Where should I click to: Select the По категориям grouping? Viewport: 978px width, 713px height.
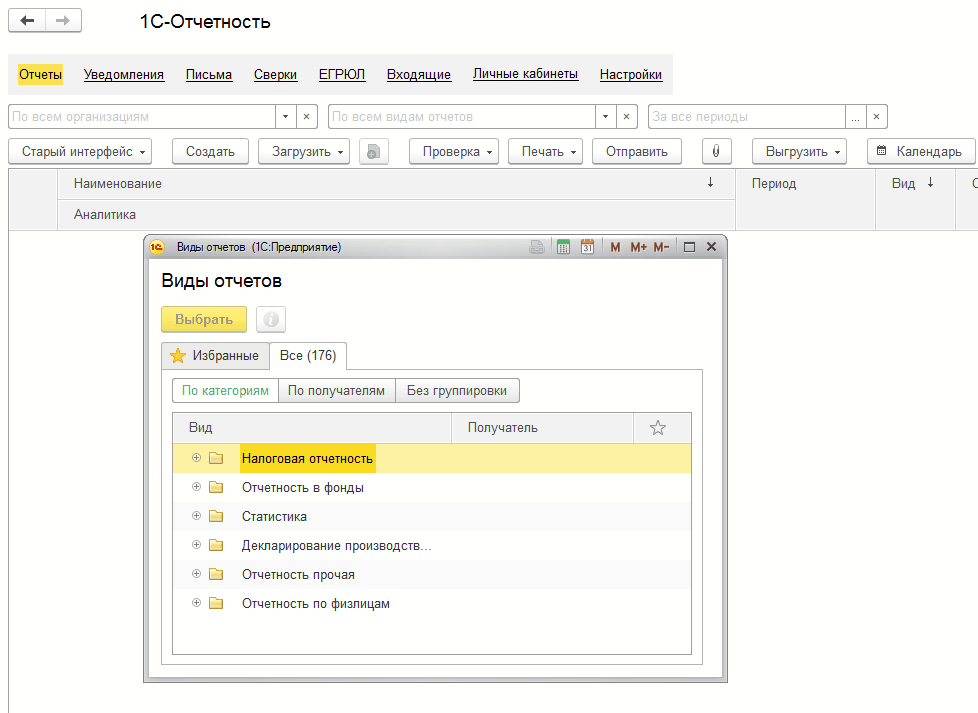pyautogui.click(x=225, y=390)
